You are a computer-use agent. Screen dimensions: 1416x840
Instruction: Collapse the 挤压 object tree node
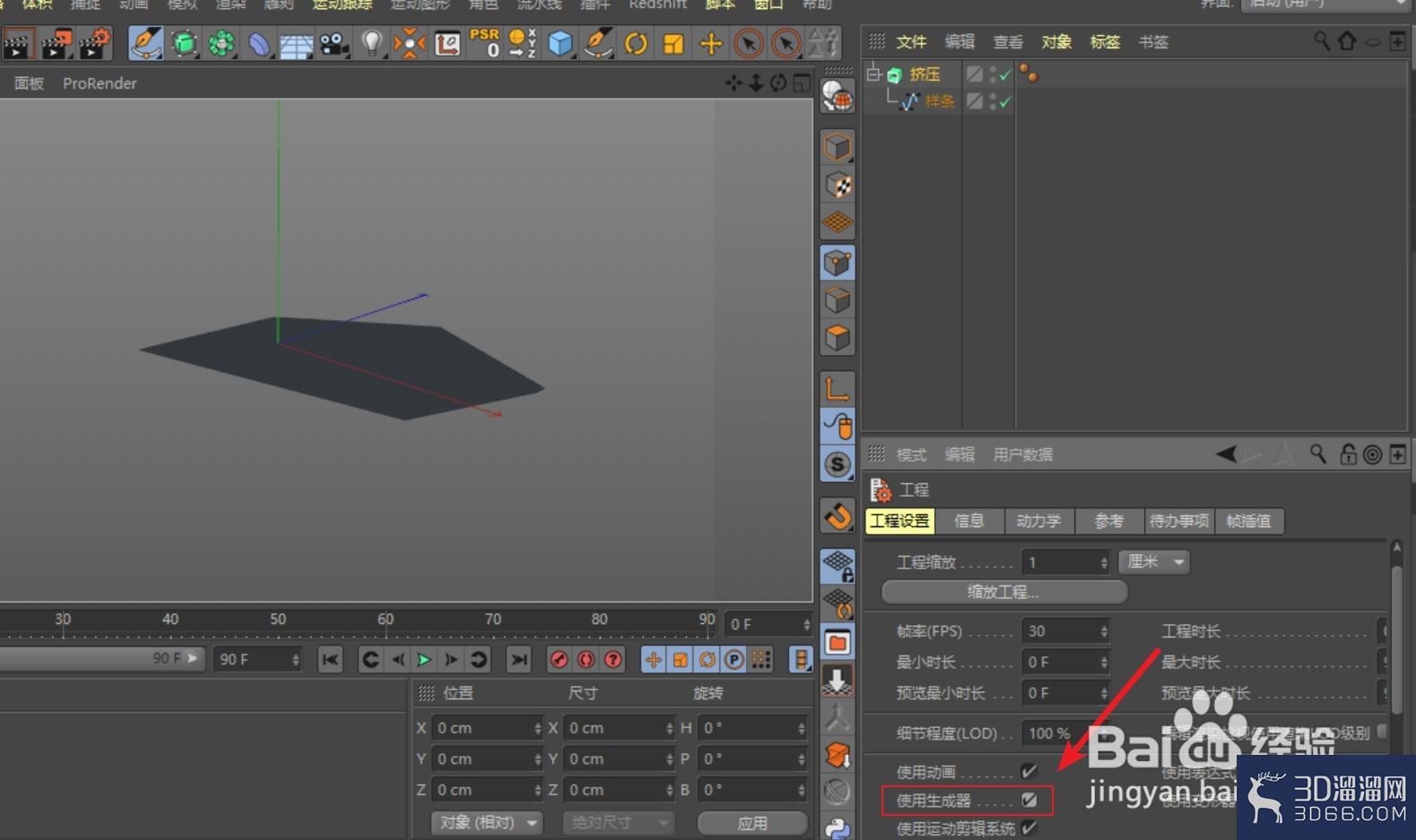click(x=873, y=74)
